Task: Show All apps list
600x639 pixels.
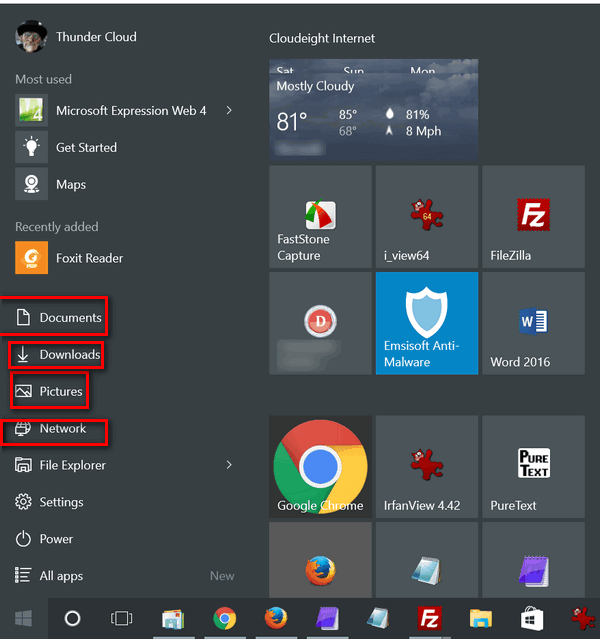Action: pyautogui.click(x=49, y=575)
